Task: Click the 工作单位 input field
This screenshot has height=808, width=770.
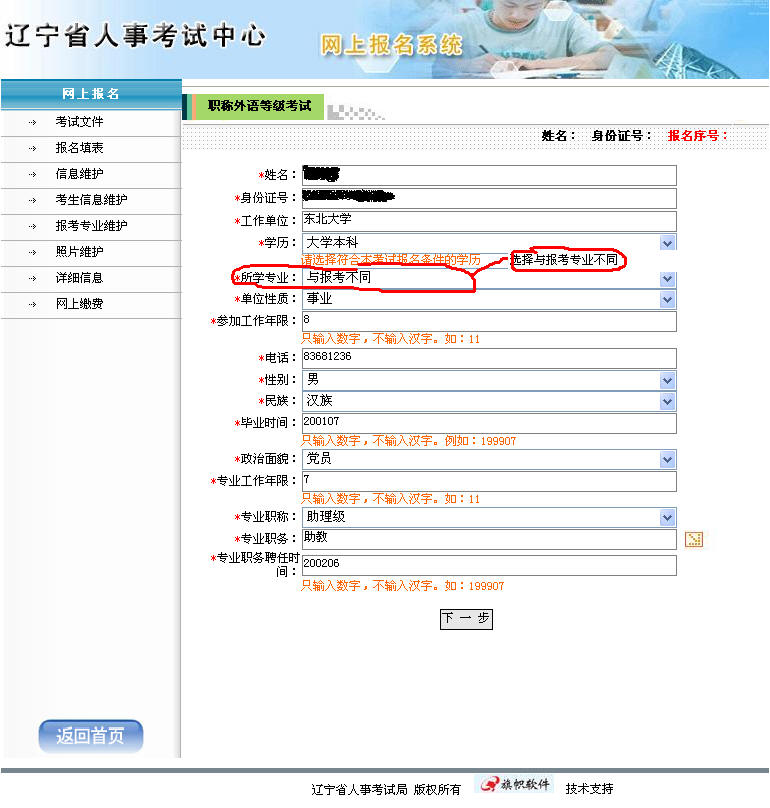Action: tap(488, 220)
